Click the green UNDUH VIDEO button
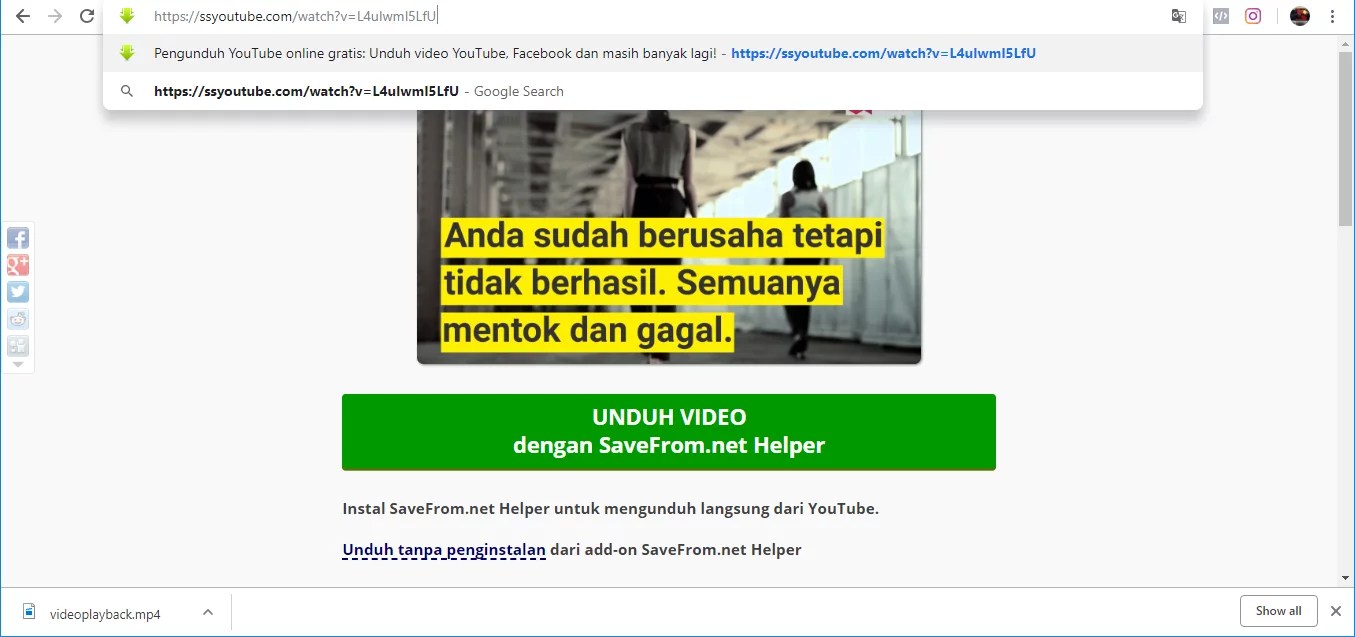 tap(668, 431)
